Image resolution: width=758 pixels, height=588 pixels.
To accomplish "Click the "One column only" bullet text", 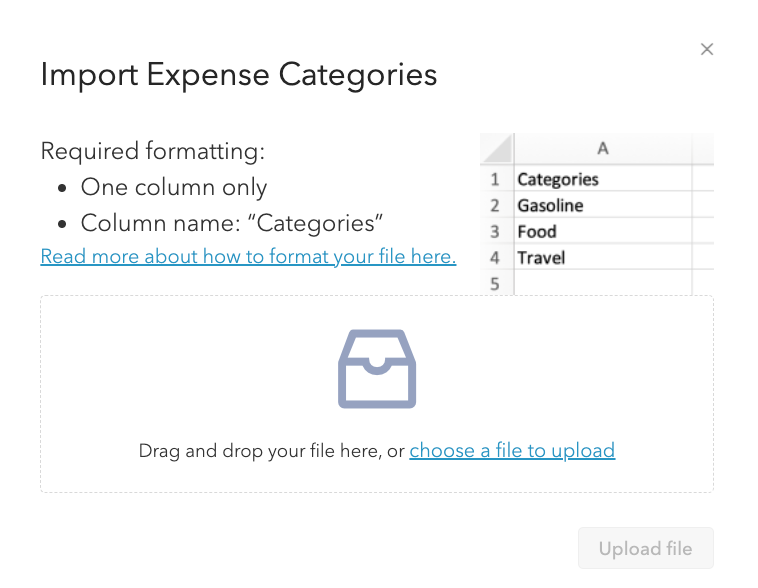I will point(174,187).
